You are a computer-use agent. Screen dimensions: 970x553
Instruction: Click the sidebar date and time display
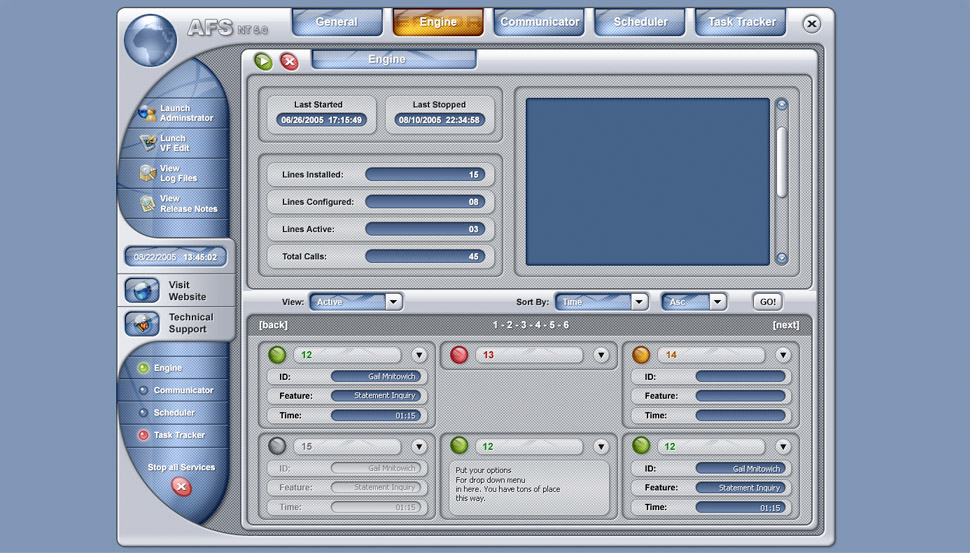tap(176, 257)
